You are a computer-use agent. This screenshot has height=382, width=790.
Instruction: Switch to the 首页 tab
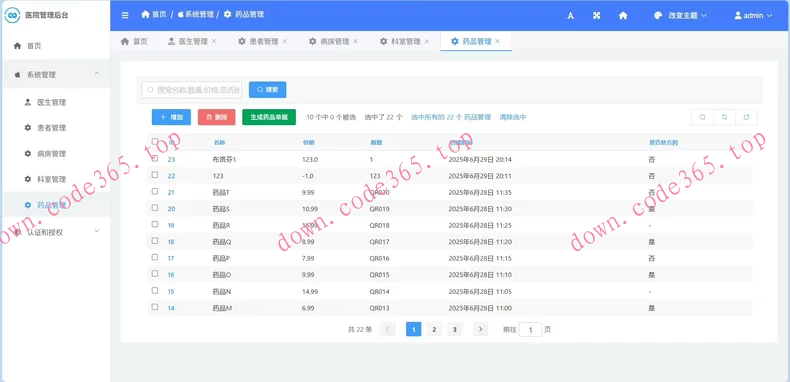pyautogui.click(x=134, y=41)
